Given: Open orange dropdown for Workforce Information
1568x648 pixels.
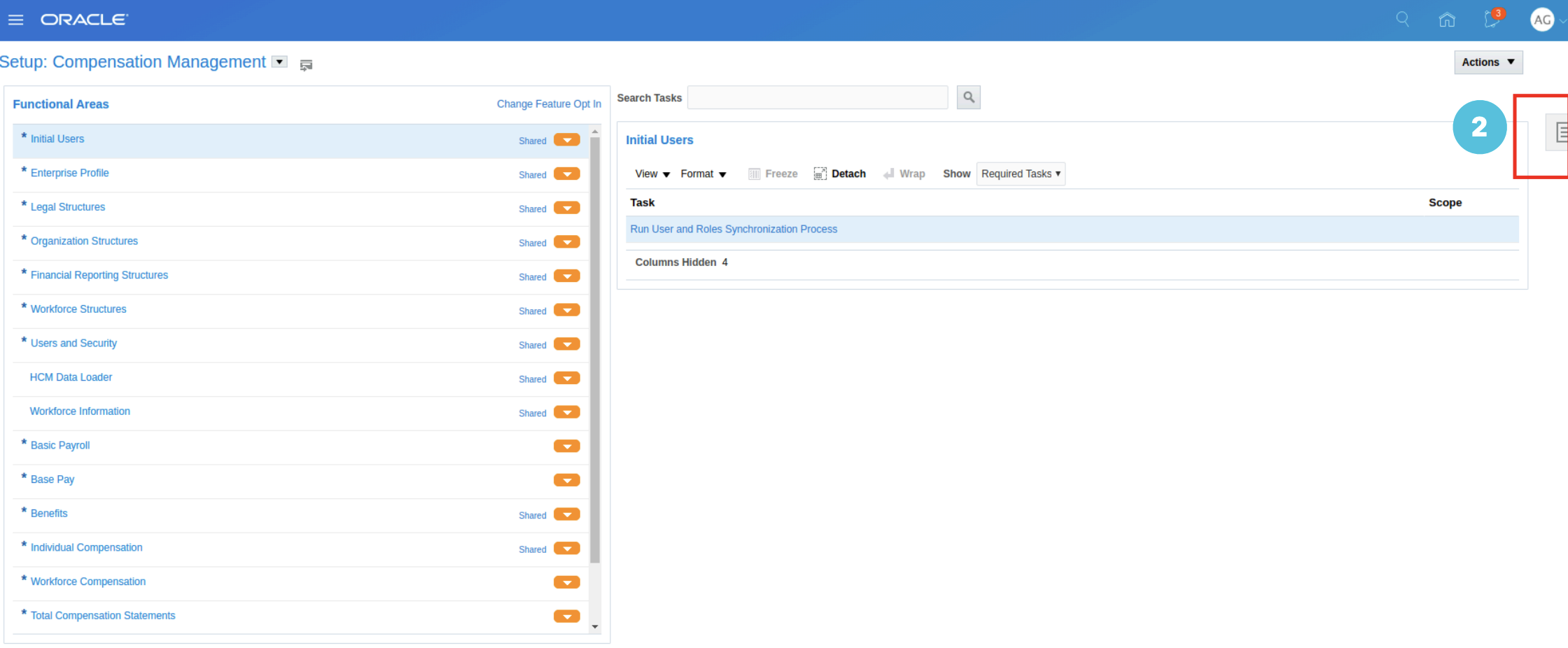Looking at the screenshot, I should [x=567, y=412].
